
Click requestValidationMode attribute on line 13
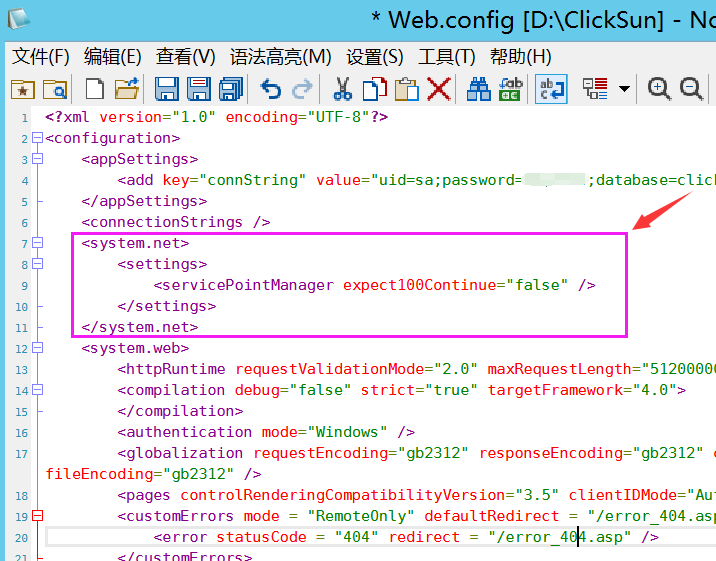tap(330, 369)
